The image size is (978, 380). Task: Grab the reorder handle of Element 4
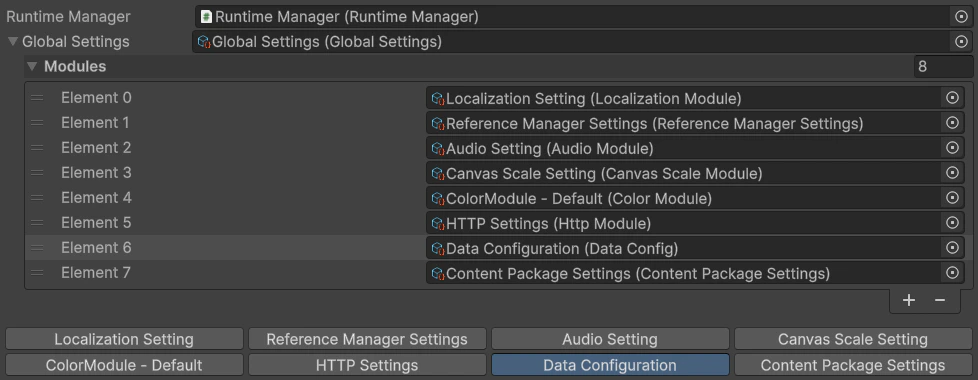tap(37, 198)
